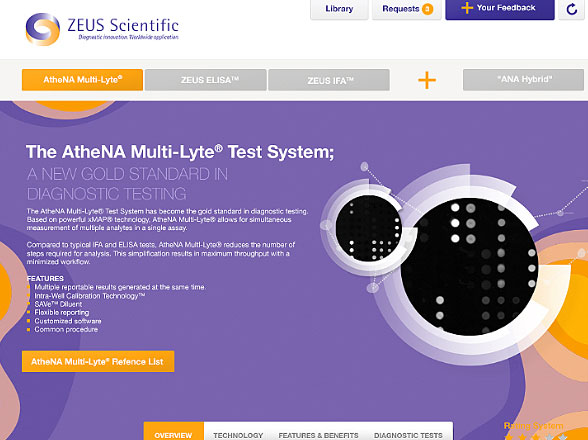Open AtheNA Multi-Lyte Refence List
The image size is (588, 440).
tap(98, 361)
